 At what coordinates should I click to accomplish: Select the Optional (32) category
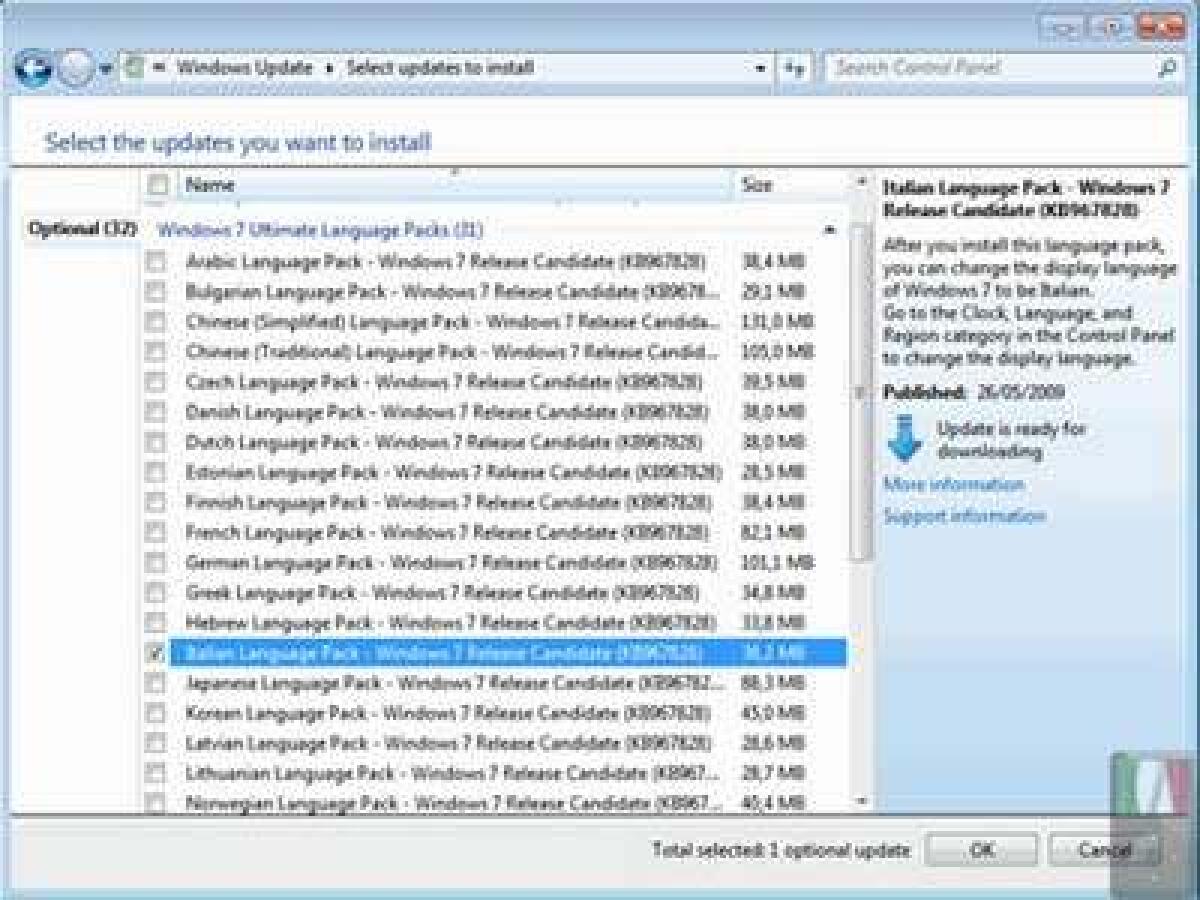click(x=82, y=229)
